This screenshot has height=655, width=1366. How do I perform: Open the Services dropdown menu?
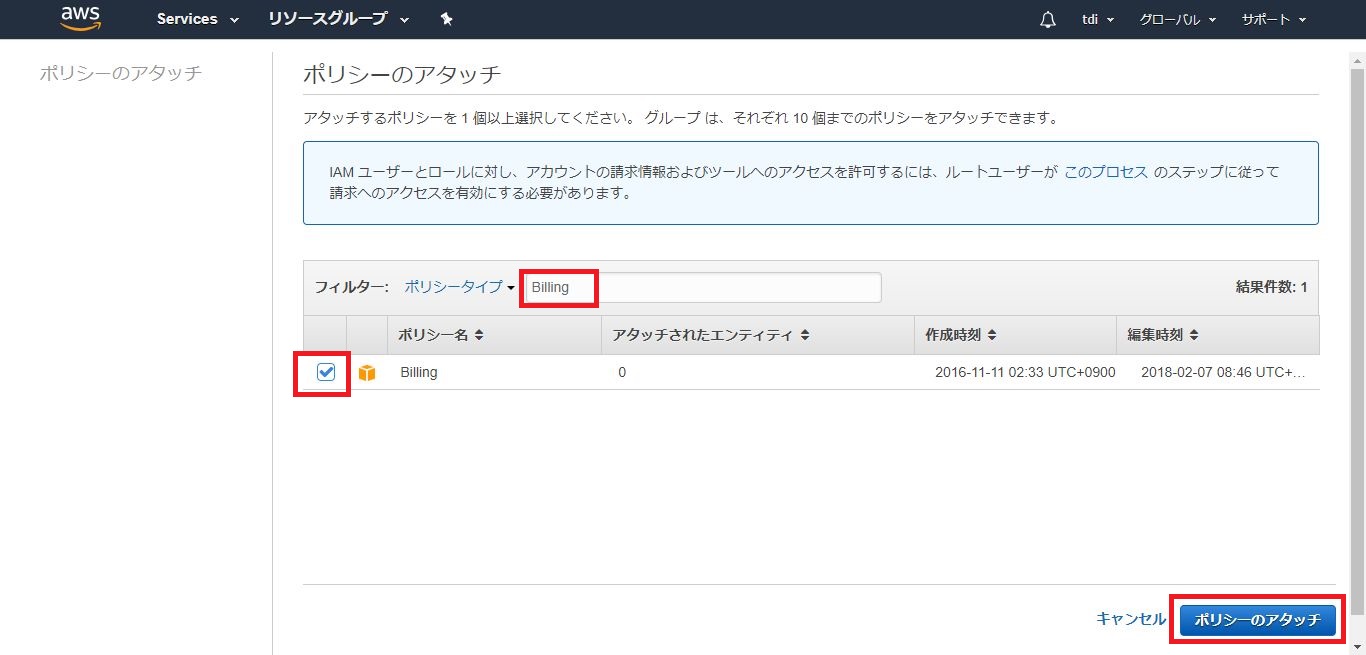click(197, 19)
